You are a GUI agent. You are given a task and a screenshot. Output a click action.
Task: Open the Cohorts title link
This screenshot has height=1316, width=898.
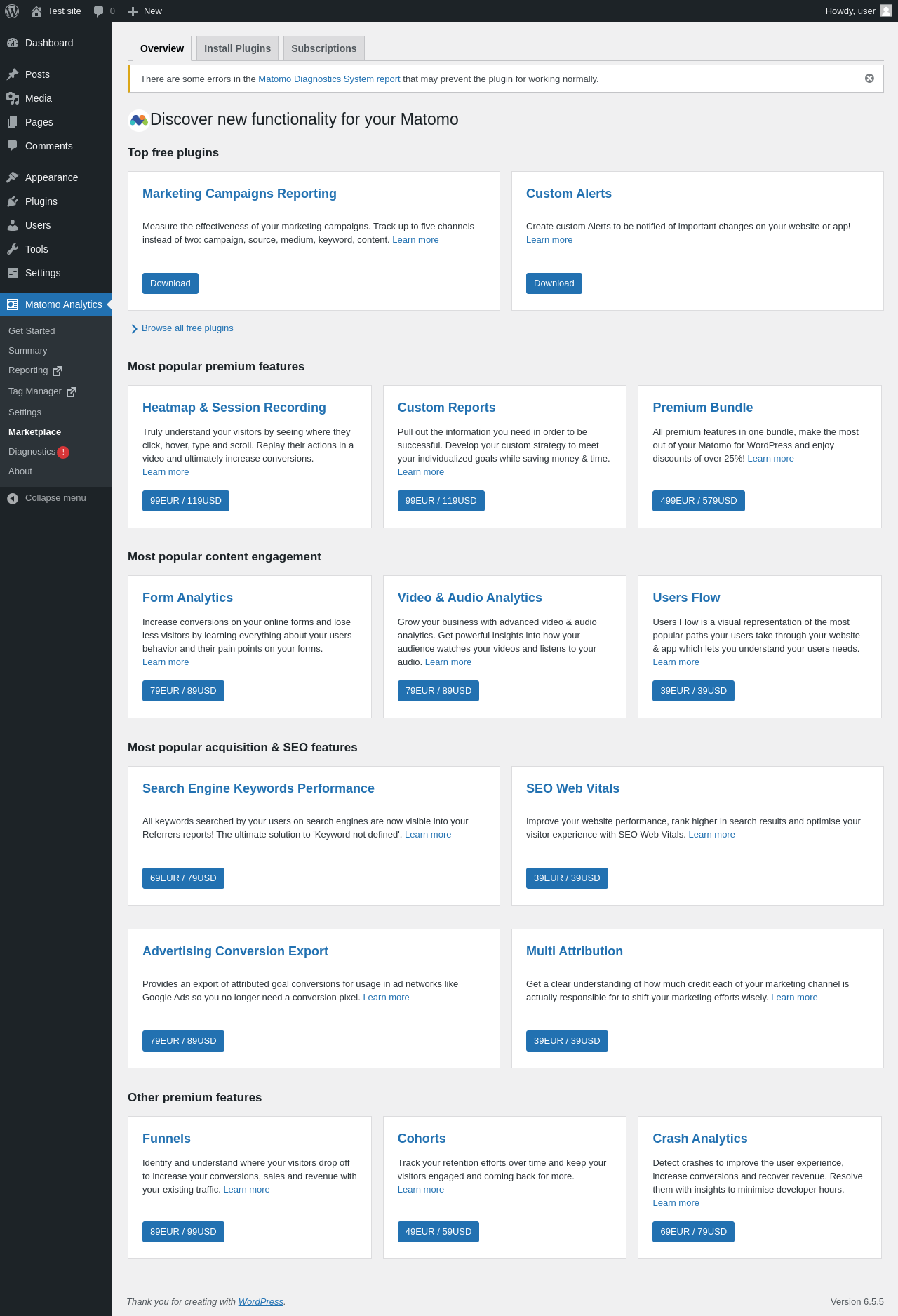(422, 1139)
